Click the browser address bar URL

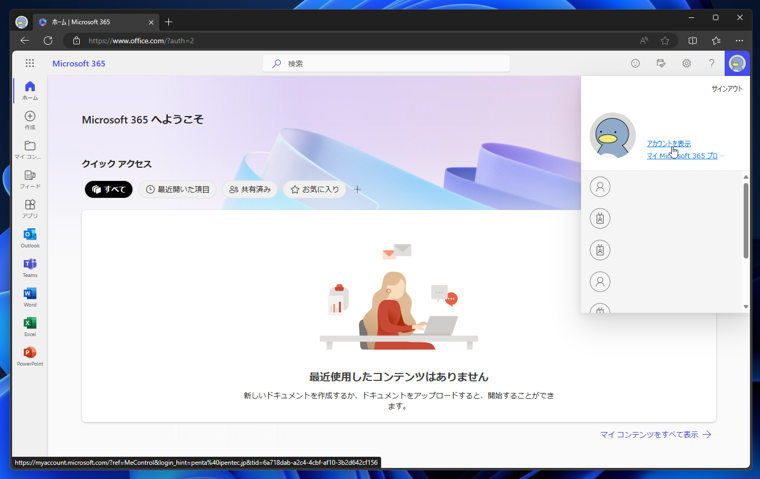(141, 41)
